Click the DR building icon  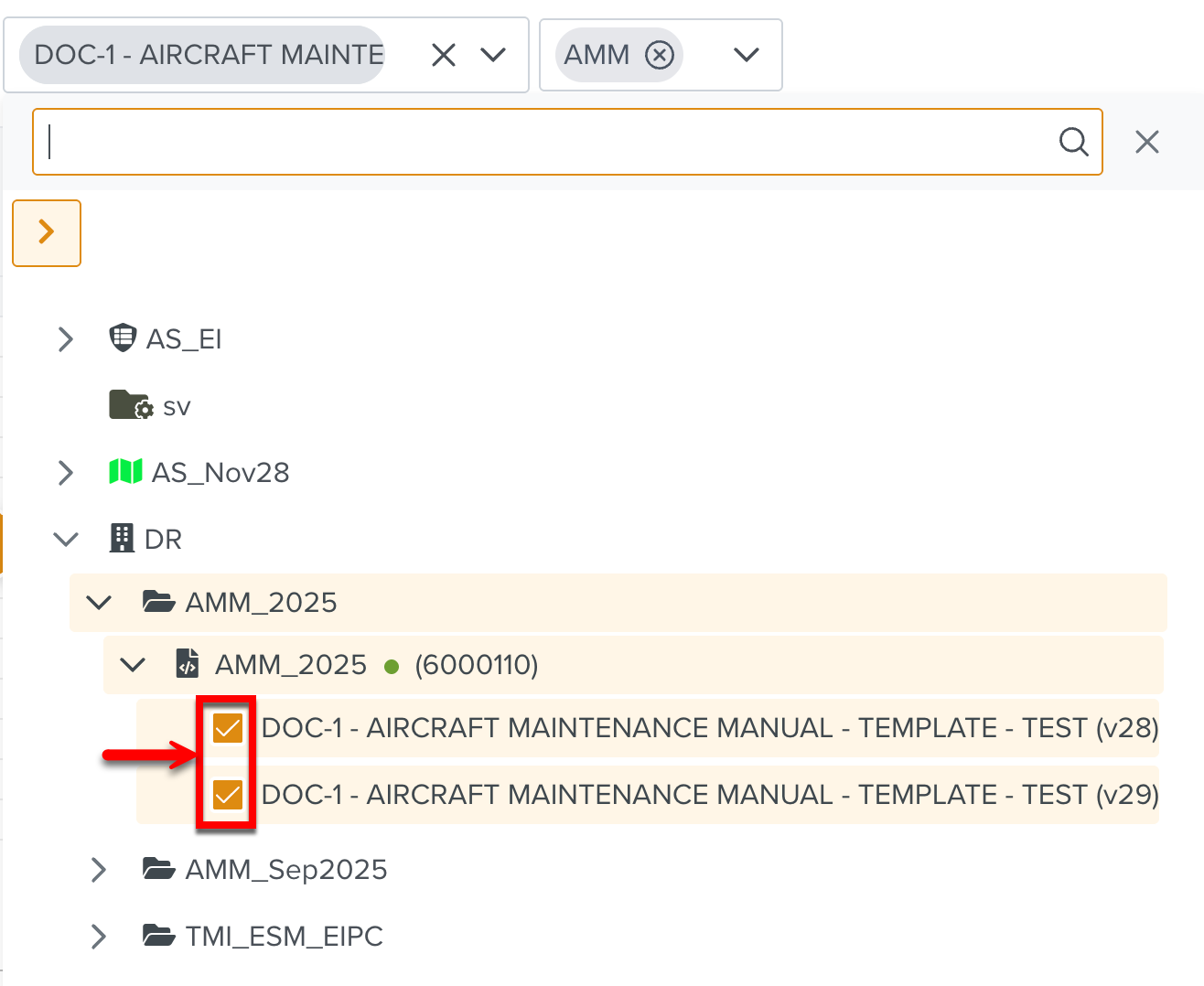(122, 539)
